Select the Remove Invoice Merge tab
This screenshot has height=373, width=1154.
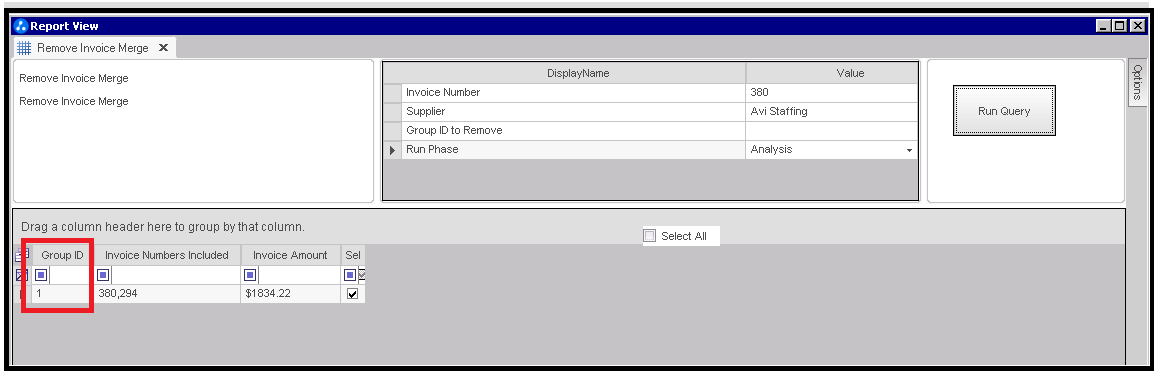[x=93, y=48]
